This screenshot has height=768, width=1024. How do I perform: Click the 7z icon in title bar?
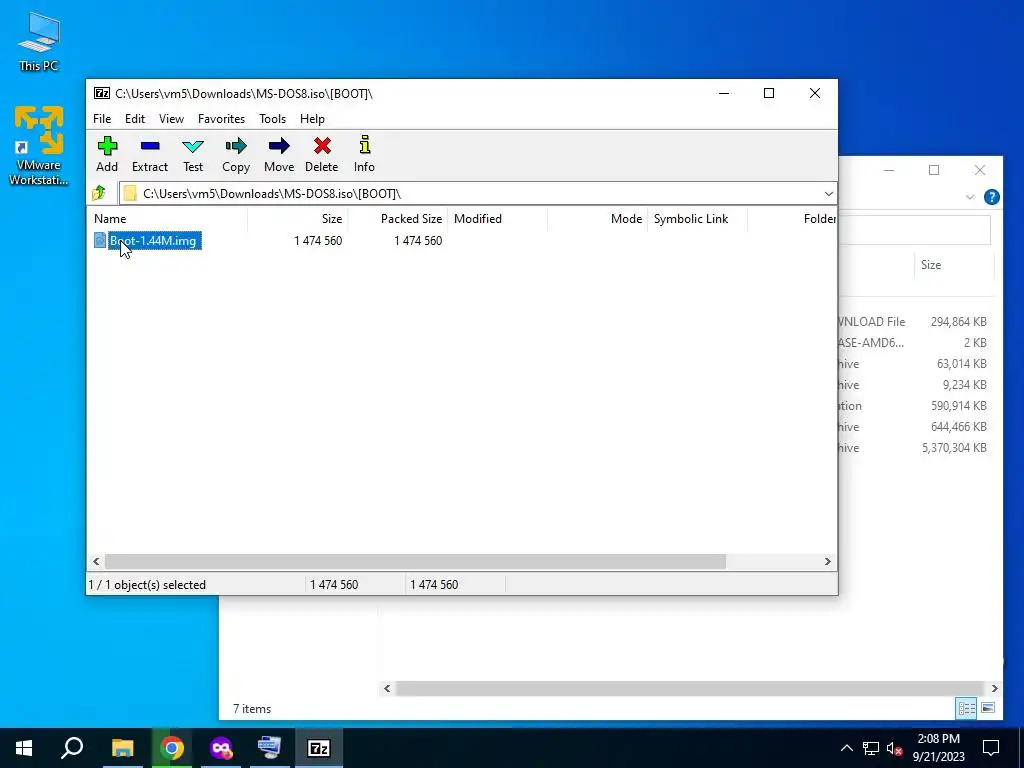click(x=101, y=93)
